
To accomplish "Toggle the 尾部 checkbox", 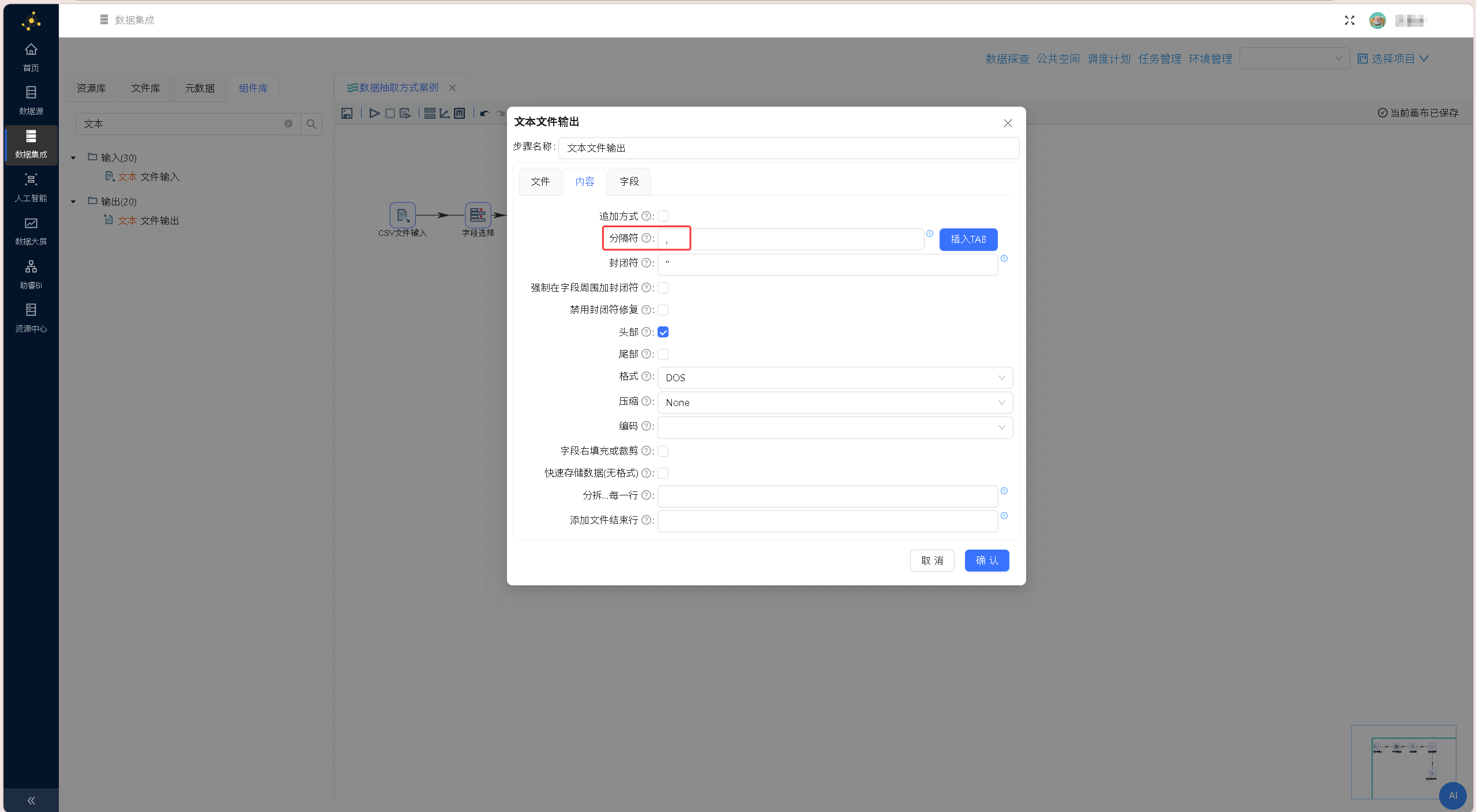I will (x=663, y=354).
